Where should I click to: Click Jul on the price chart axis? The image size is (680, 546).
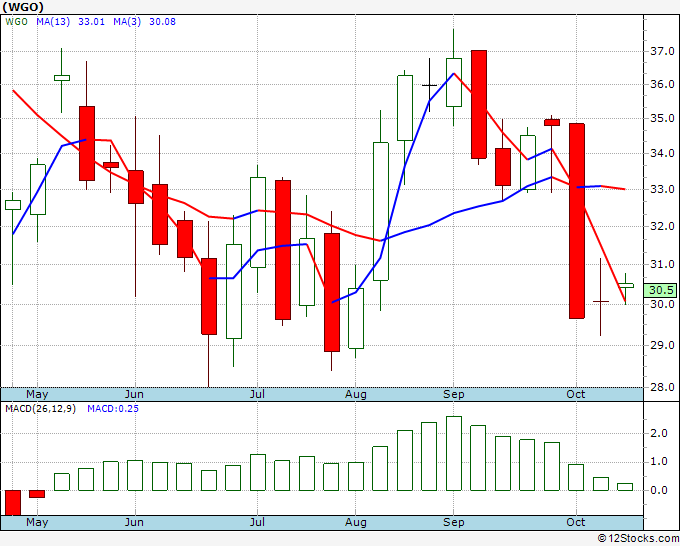pos(257,394)
